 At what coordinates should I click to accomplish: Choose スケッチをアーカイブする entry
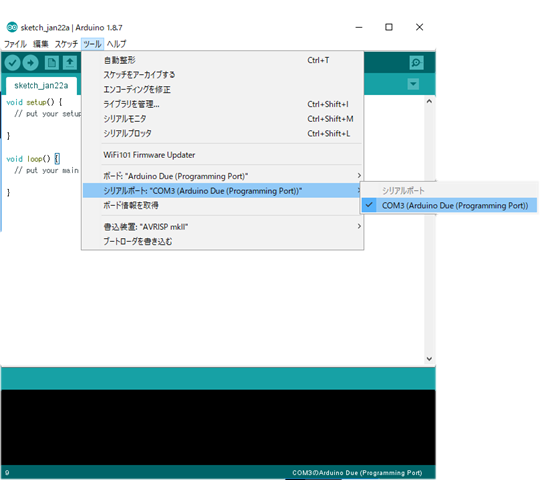[223, 75]
